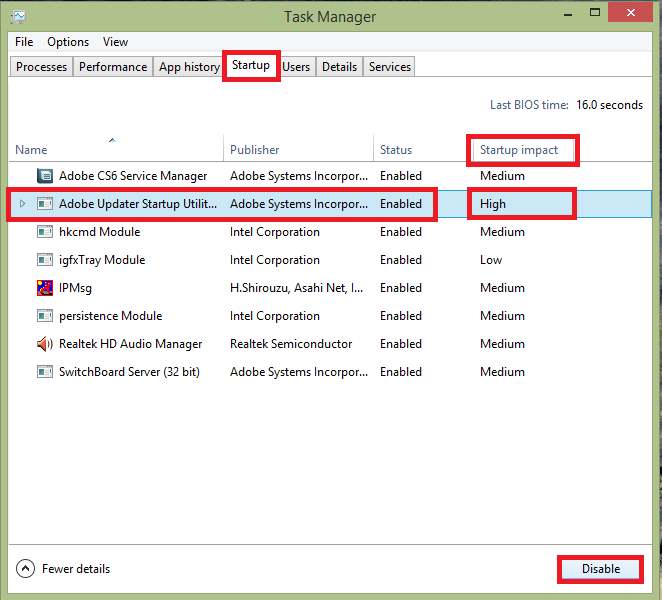
Task: Close the Task Manager window
Action: tap(628, 12)
